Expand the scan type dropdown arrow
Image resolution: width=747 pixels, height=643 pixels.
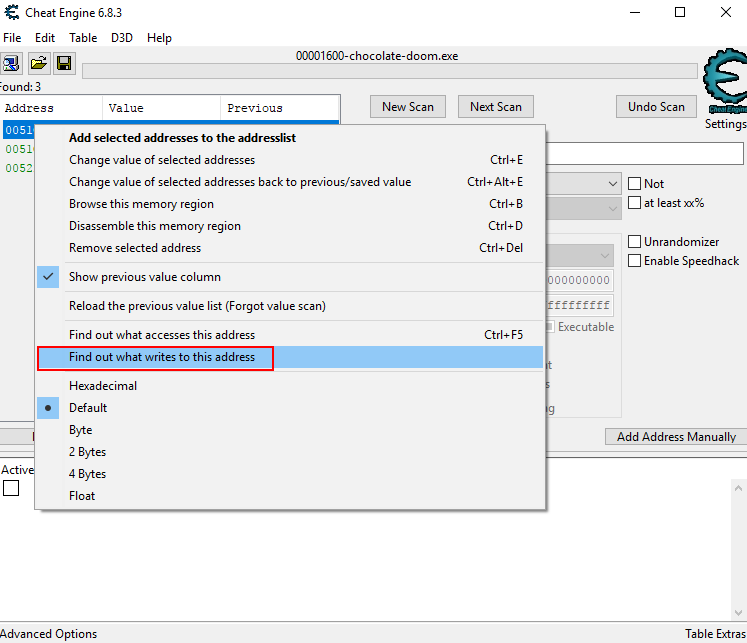612,184
